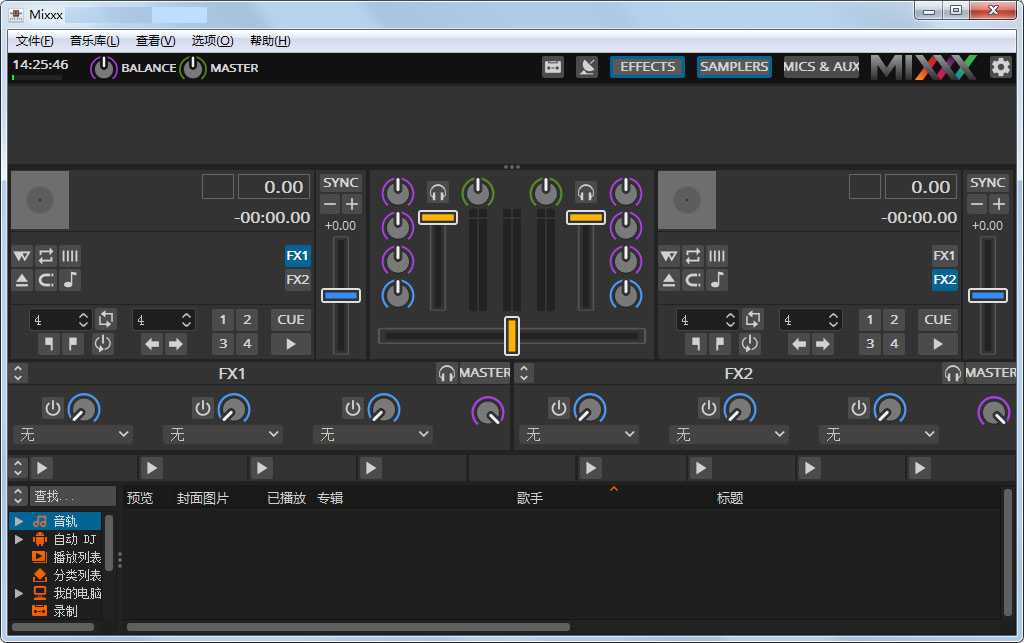Toggle the EFFECTS section button

pos(647,67)
